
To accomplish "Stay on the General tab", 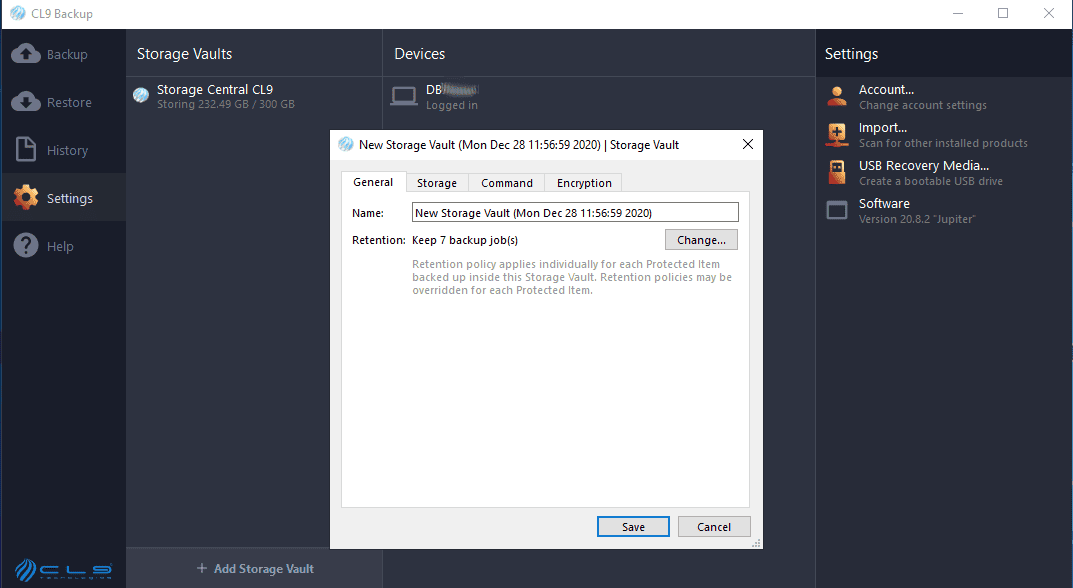I will [x=373, y=183].
